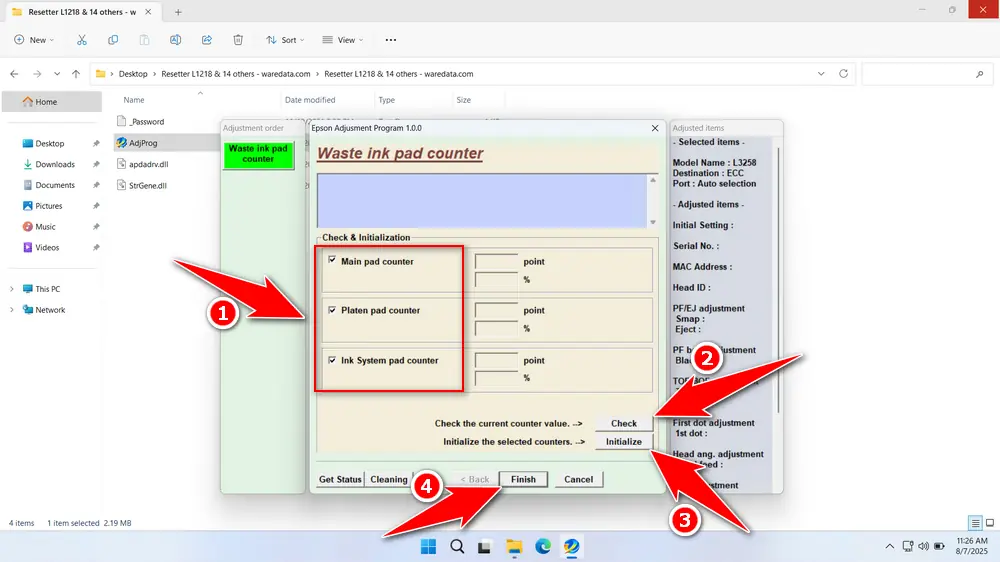Click the Rename icon in toolbar
The height and width of the screenshot is (562, 1000).
pos(175,40)
